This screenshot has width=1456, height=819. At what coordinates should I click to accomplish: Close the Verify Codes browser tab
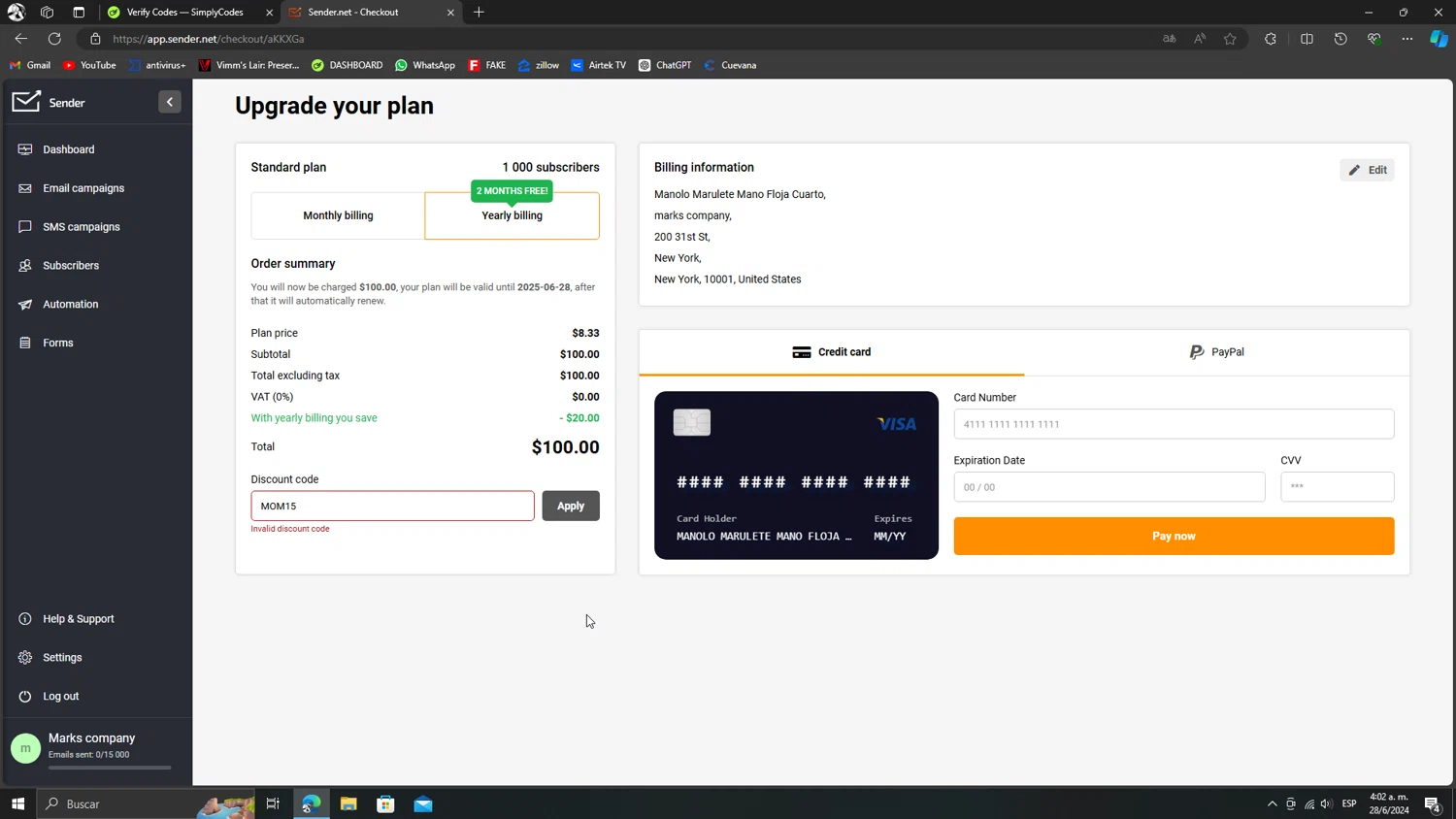270,13
